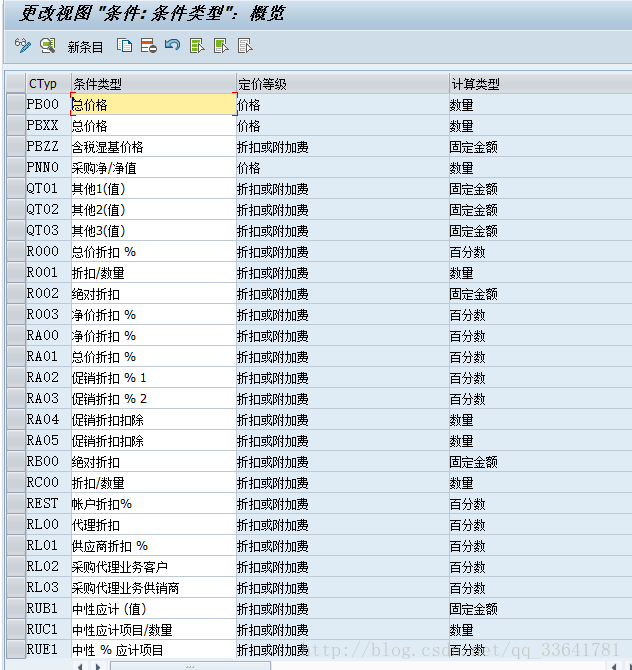Toggle row selector for PB00
The width and height of the screenshot is (632, 670).
click(x=16, y=104)
